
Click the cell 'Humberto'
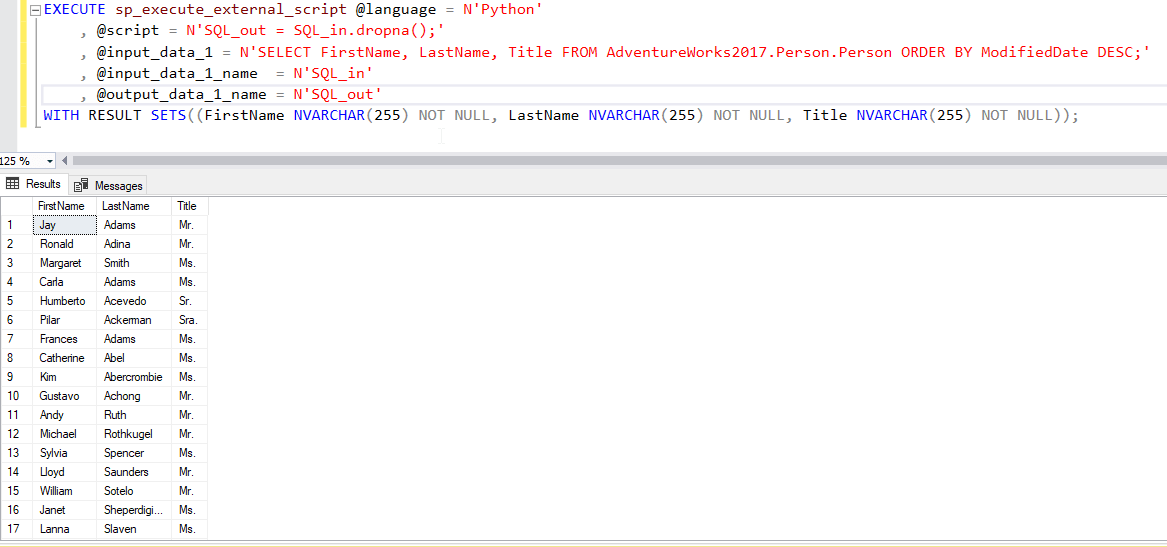tap(65, 301)
